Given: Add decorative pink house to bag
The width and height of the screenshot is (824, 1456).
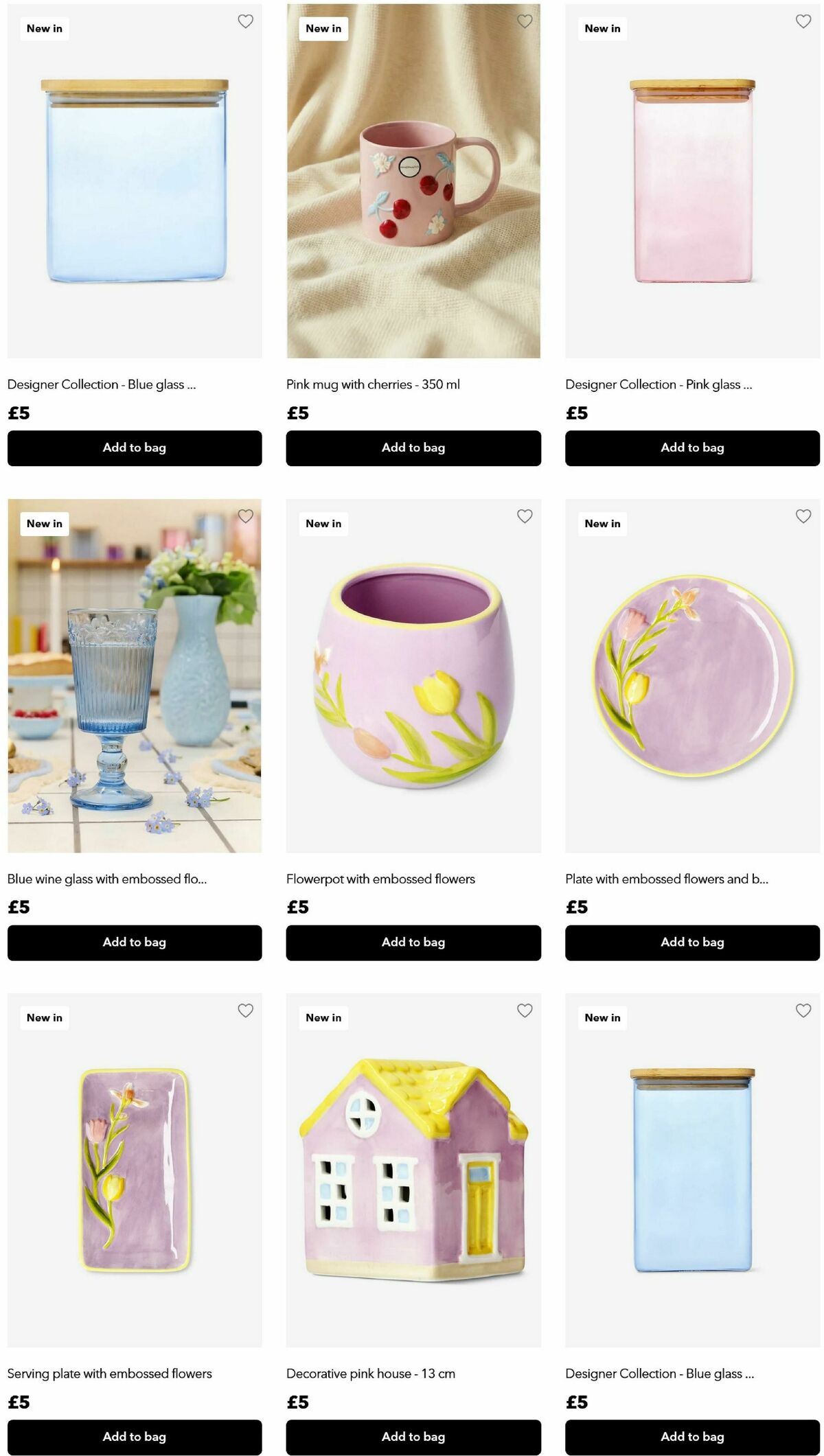Looking at the screenshot, I should pos(413,1437).
